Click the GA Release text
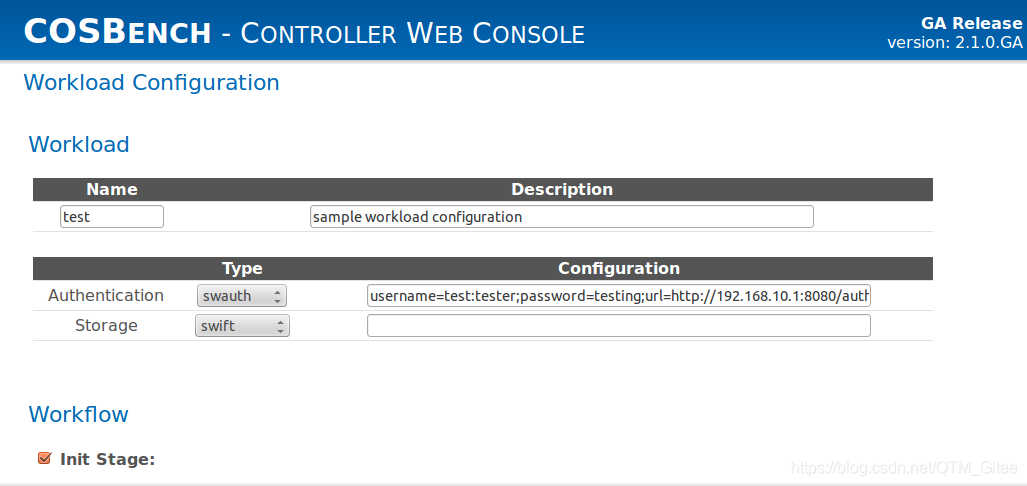 [971, 24]
